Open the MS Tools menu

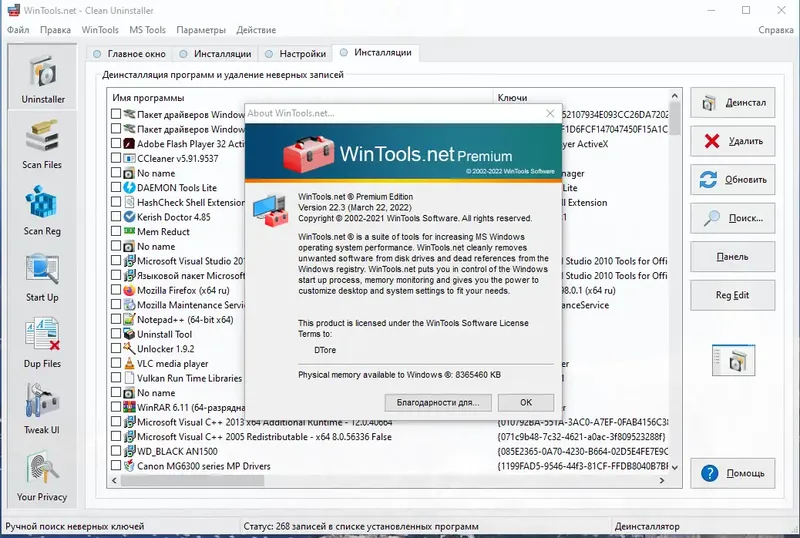(147, 30)
